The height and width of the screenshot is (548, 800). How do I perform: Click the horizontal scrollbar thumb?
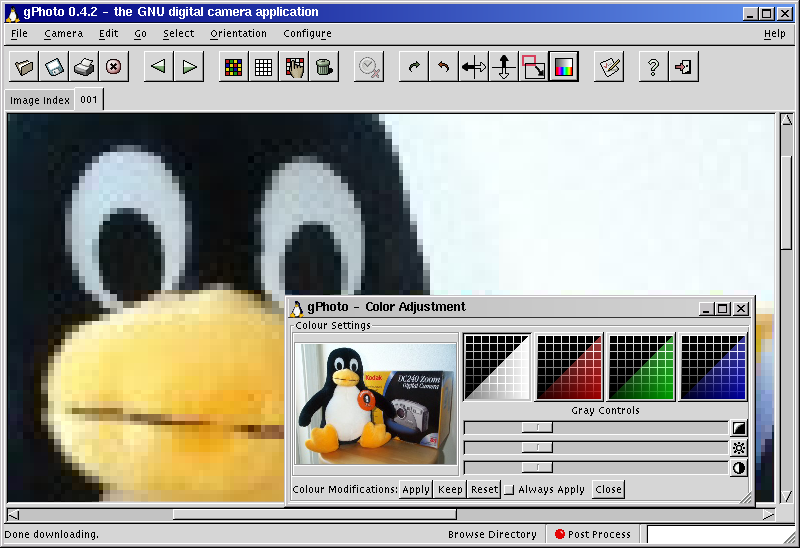315,515
